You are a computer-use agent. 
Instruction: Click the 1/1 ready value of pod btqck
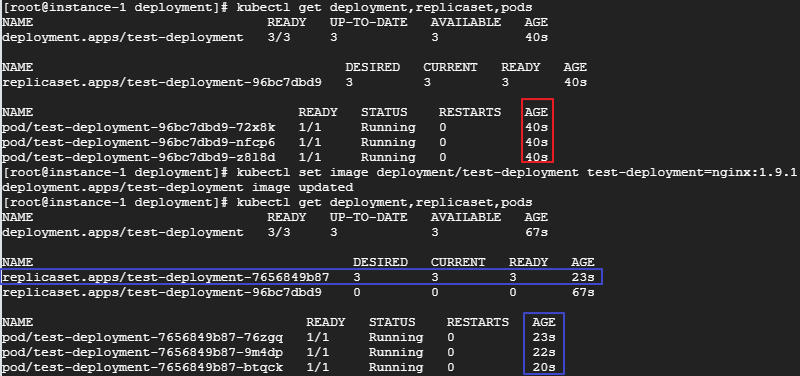click(318, 367)
